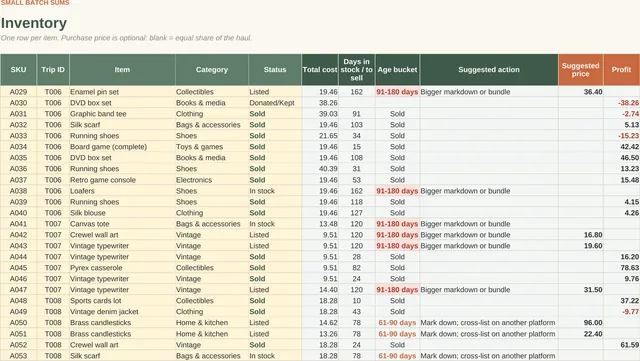Click suggested price 36.40
The width and height of the screenshot is (640, 361).
click(x=580, y=92)
